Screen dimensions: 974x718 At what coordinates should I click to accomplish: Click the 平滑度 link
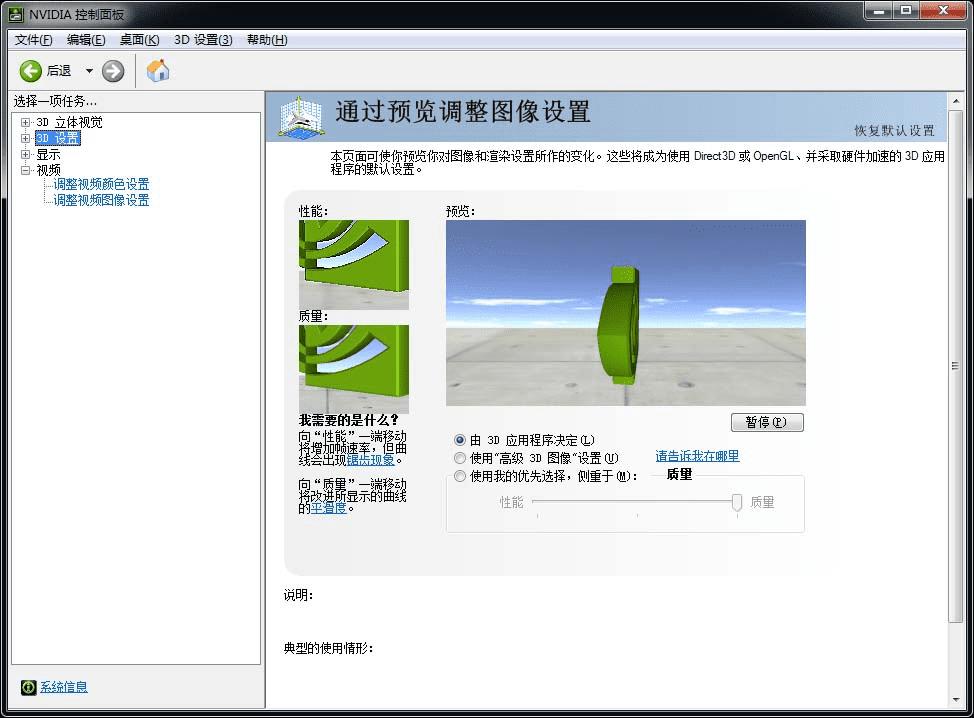coord(329,507)
